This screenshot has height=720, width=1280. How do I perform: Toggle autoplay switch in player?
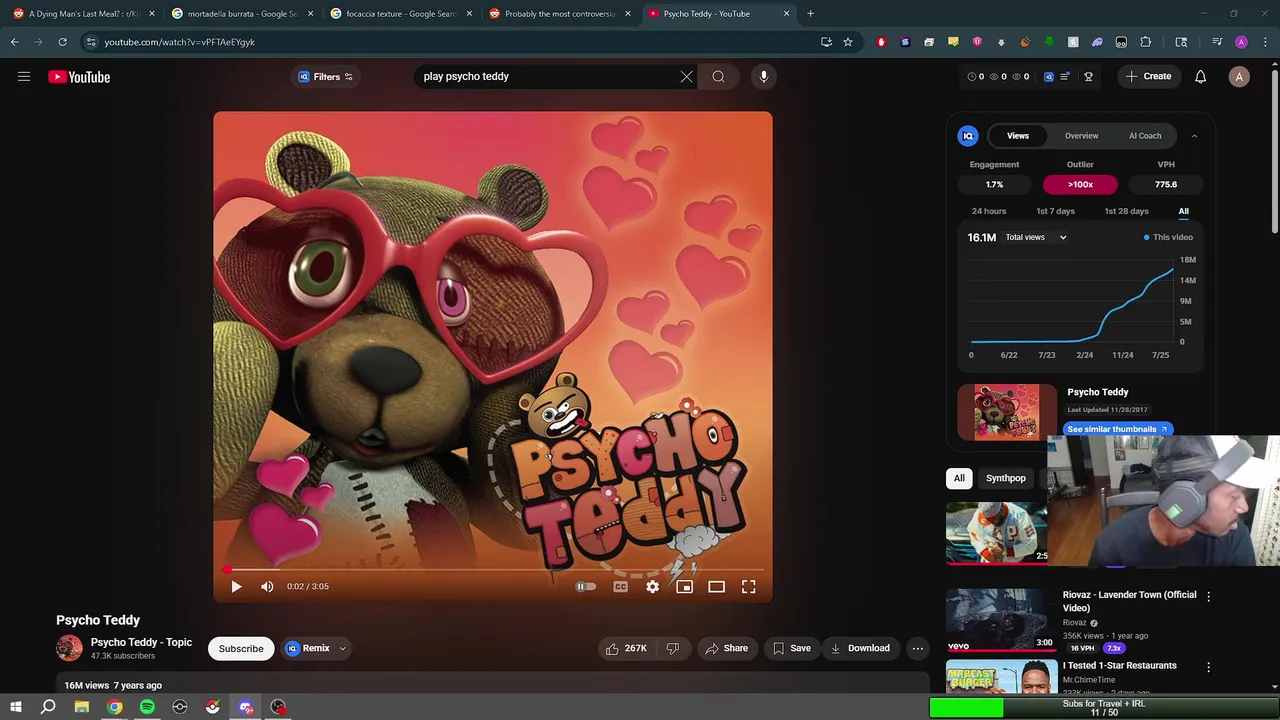pos(585,587)
